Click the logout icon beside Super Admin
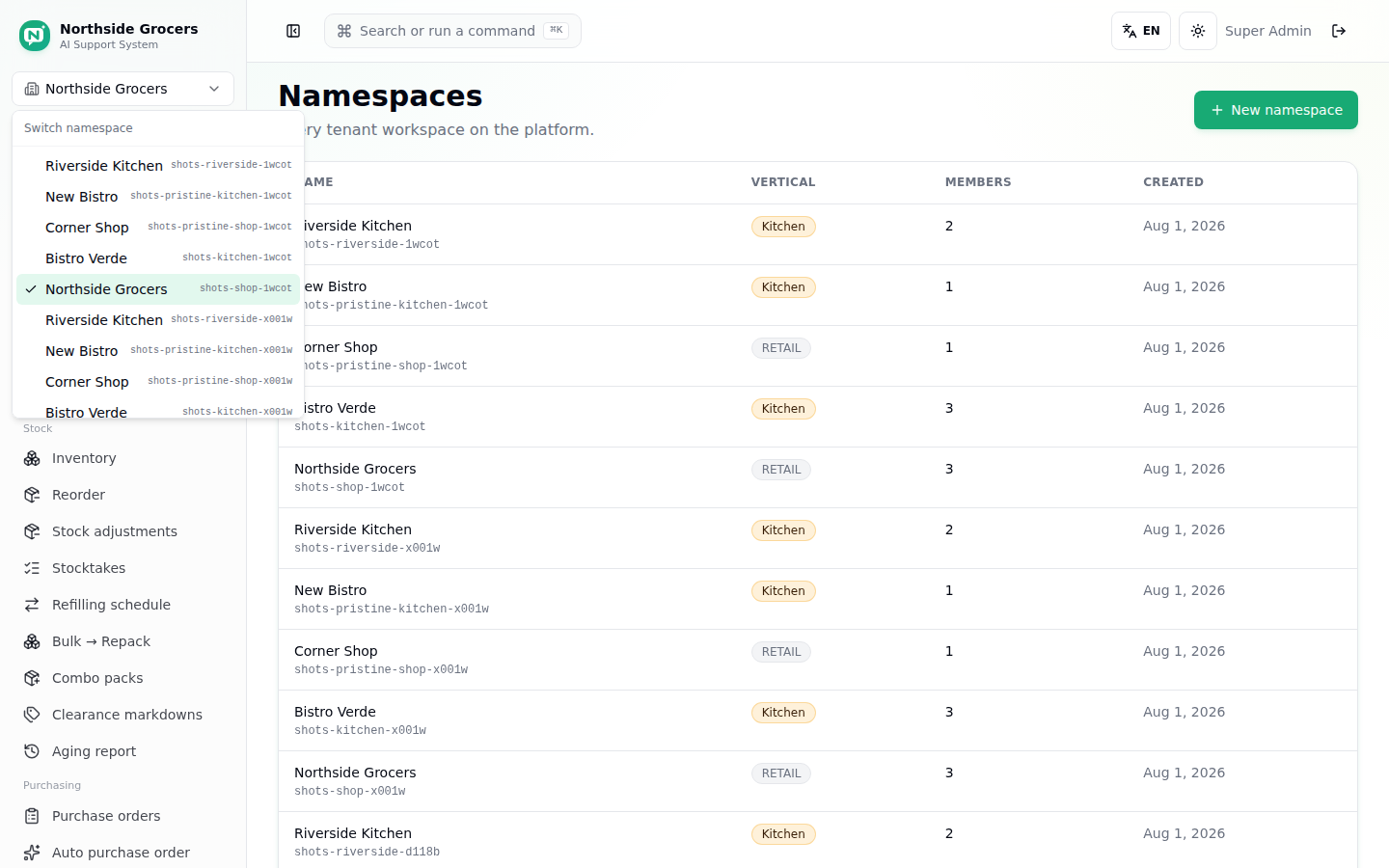1389x868 pixels. pos(1339,31)
